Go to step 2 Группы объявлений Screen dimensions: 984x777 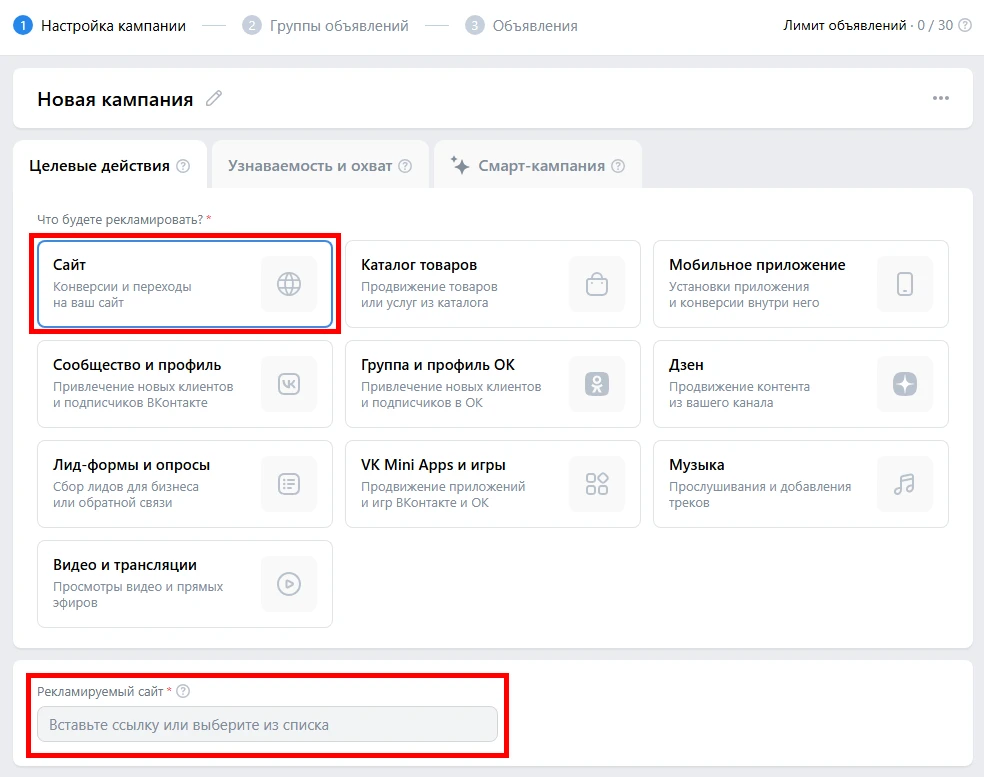coord(326,26)
